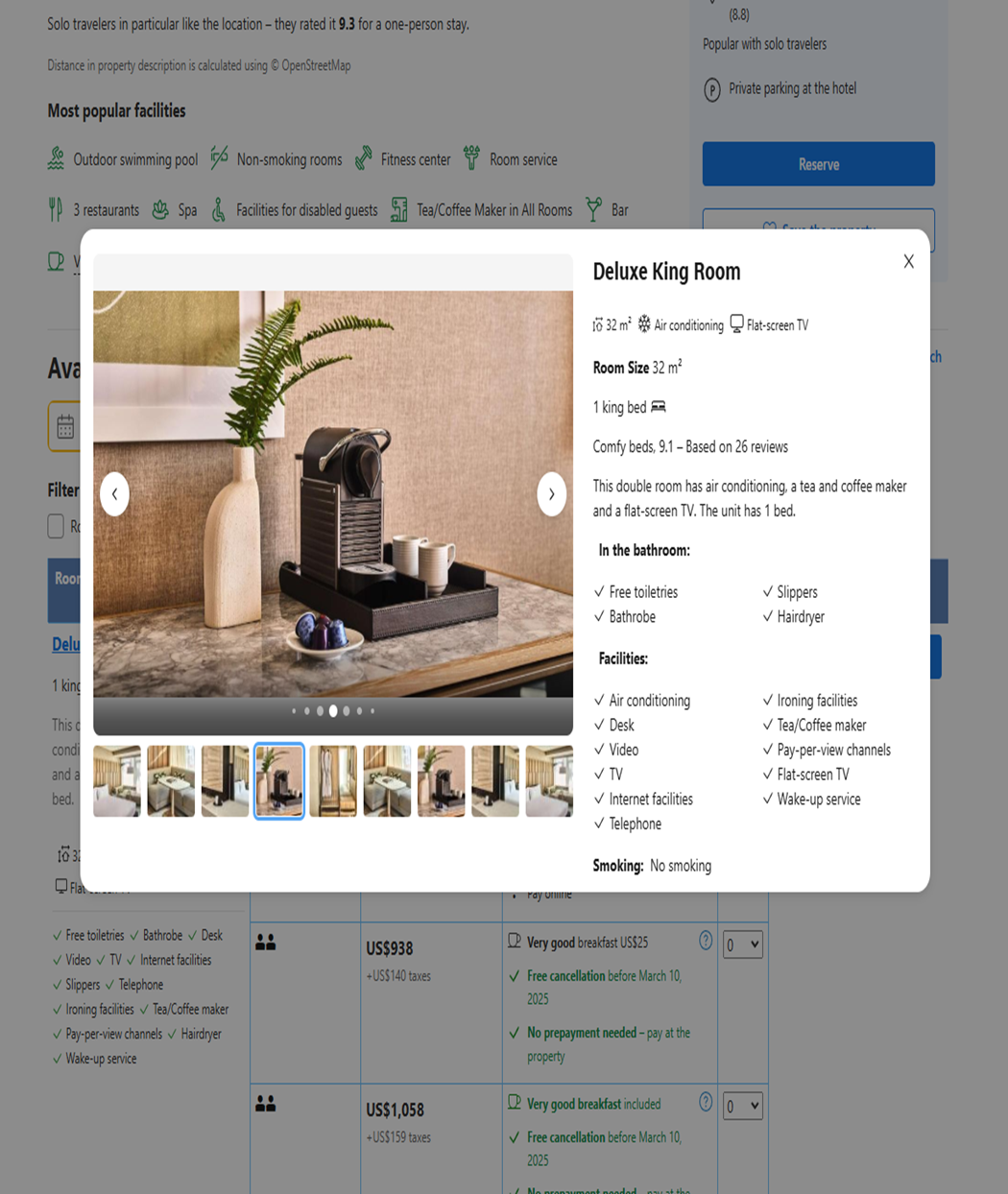Click the OpenStreetMap distance note
The width and height of the screenshot is (1008, 1194).
pos(199,65)
